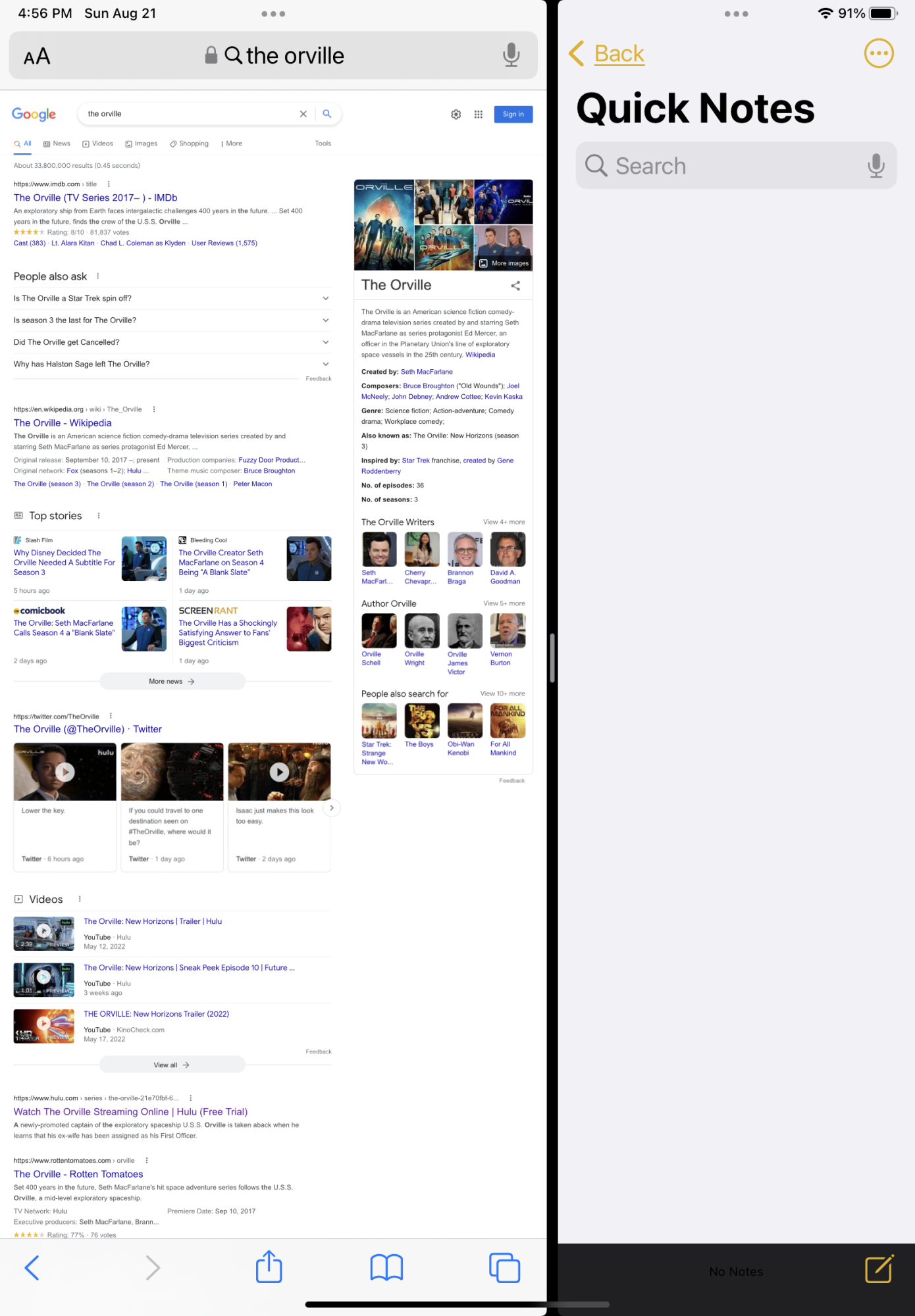This screenshot has width=915, height=1316.
Task: Open Safari bookmarks
Action: [386, 1267]
